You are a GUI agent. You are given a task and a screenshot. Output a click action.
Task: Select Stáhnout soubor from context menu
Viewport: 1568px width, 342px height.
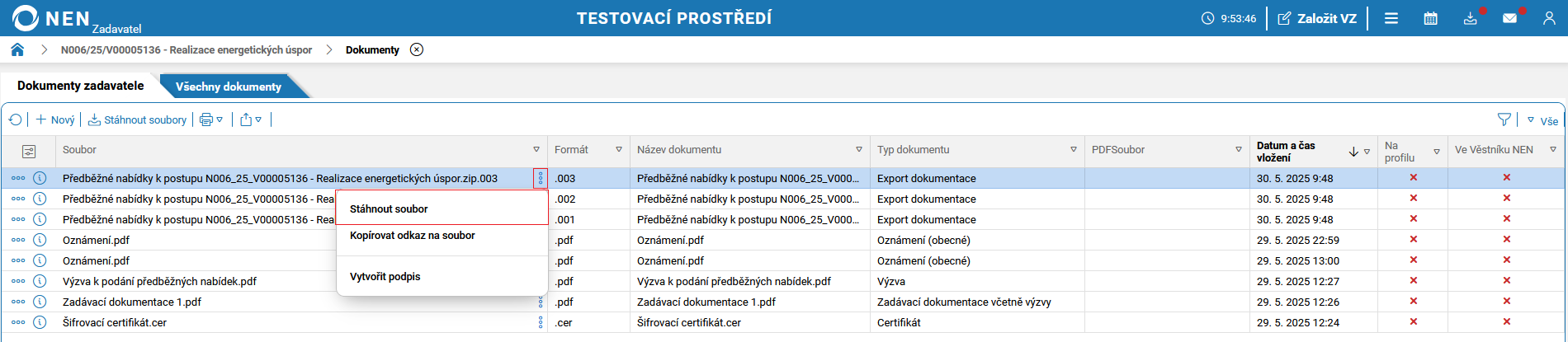coord(389,208)
